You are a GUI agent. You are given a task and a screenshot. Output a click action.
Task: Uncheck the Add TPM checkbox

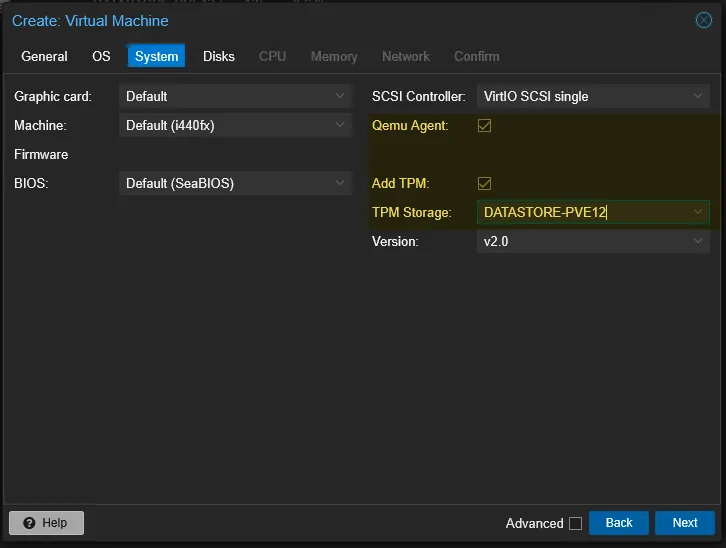(x=485, y=184)
